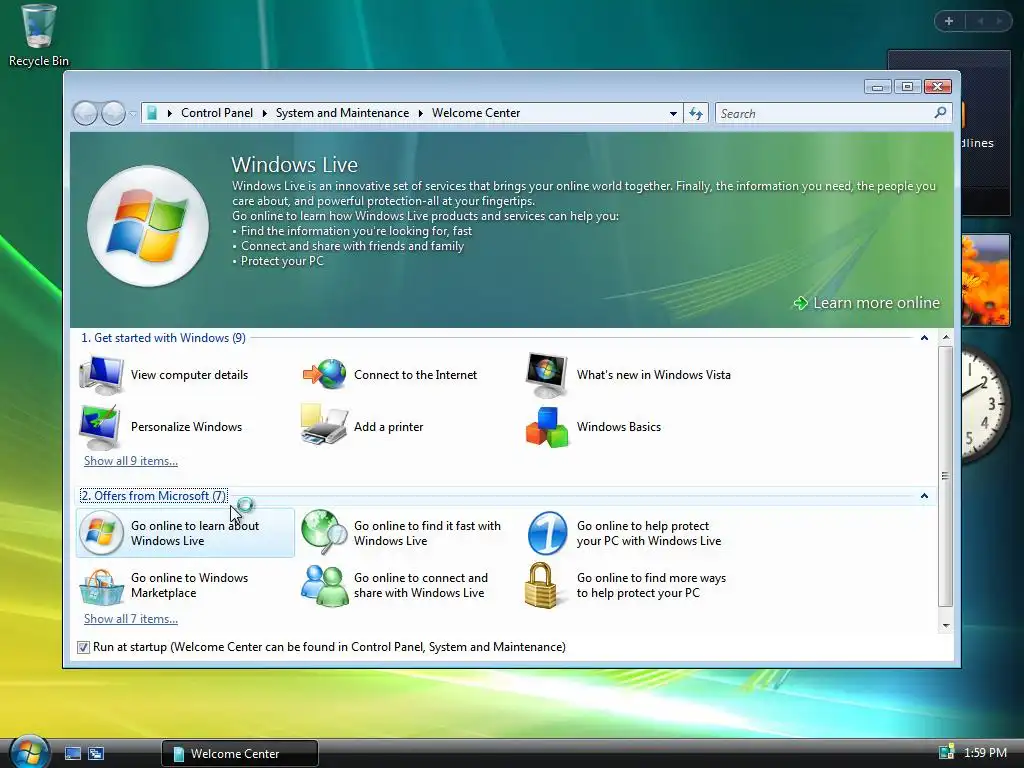Click the Show desktop quick launch icon

(73, 754)
